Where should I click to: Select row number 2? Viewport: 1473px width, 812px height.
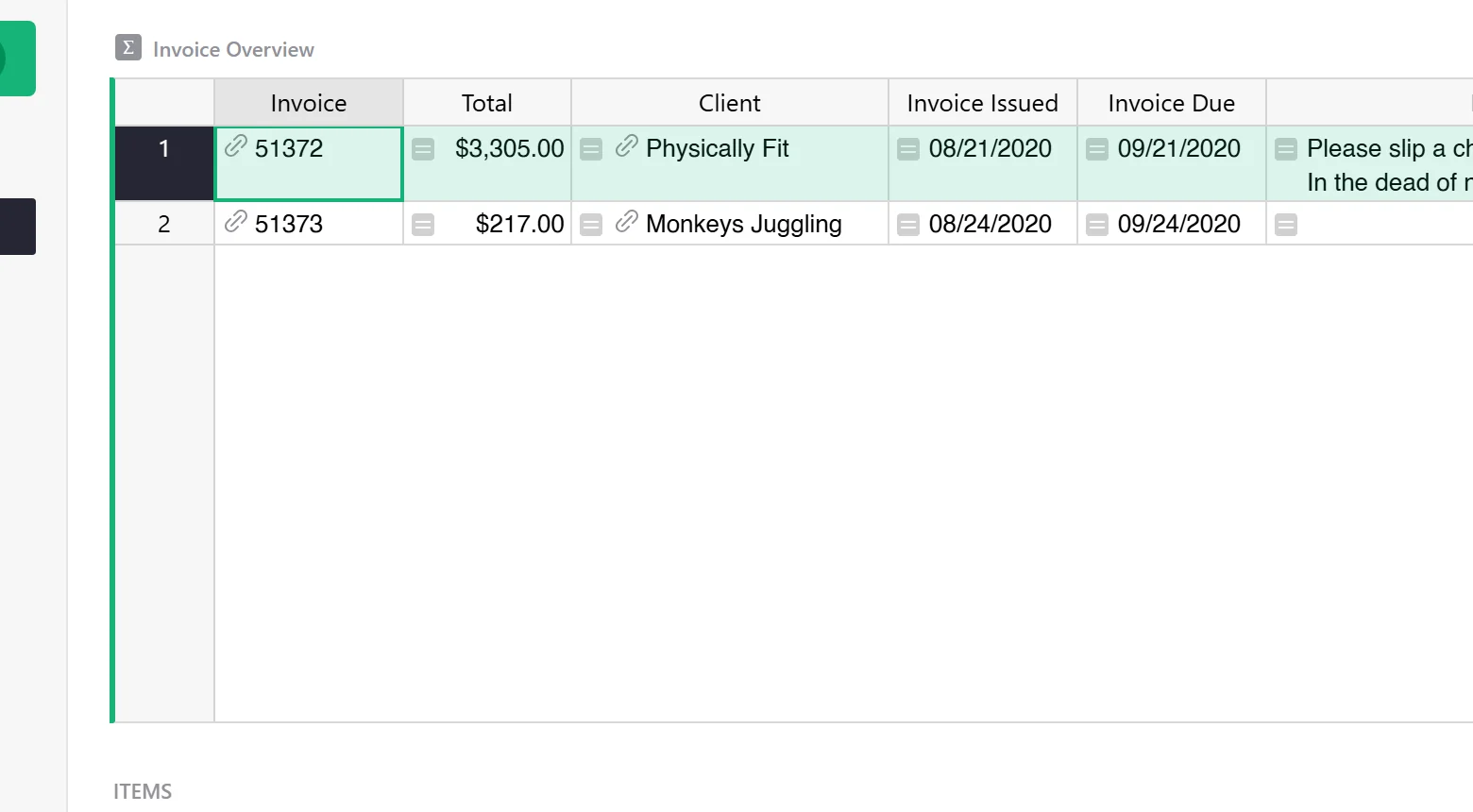[x=164, y=224]
